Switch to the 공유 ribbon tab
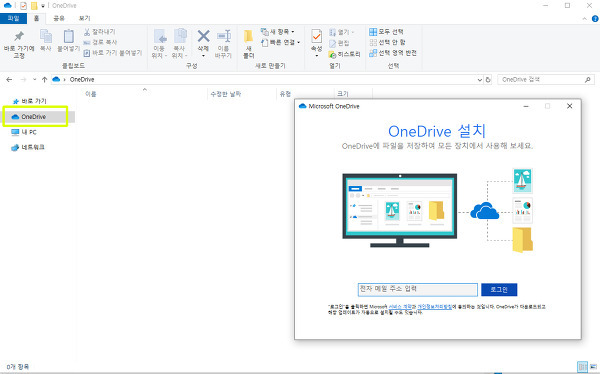 (59, 18)
